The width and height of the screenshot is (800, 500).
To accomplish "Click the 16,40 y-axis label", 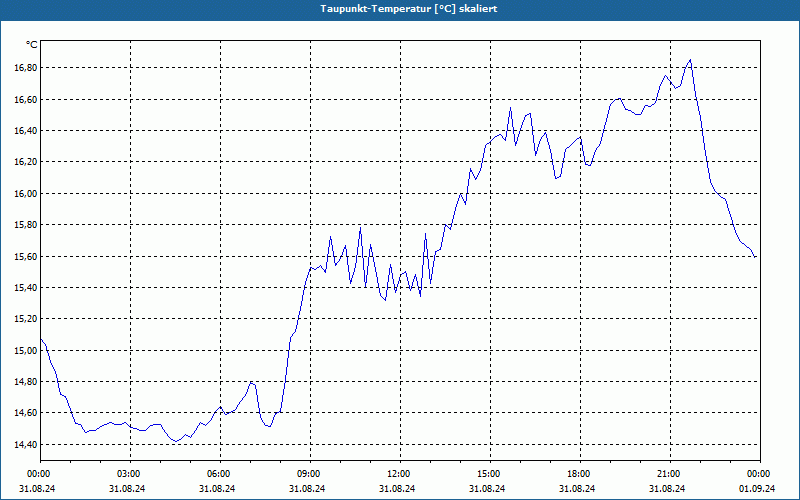I will pyautogui.click(x=26, y=131).
